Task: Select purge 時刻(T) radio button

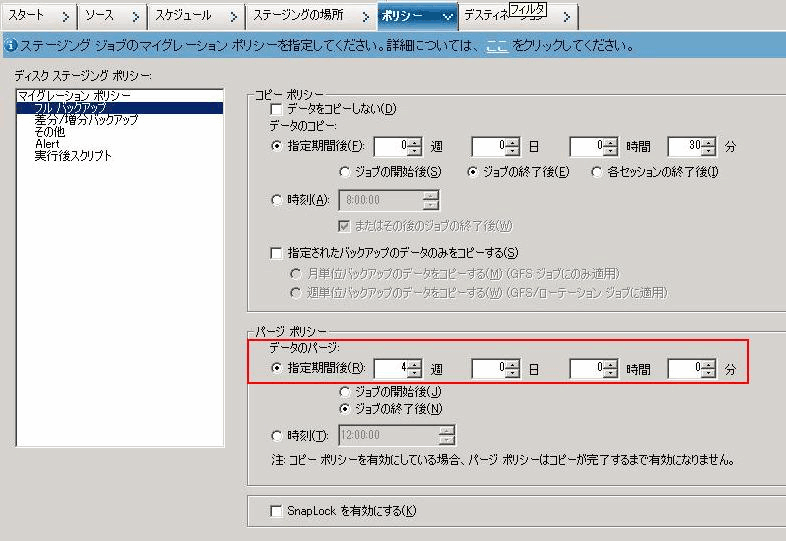Action: pos(276,436)
